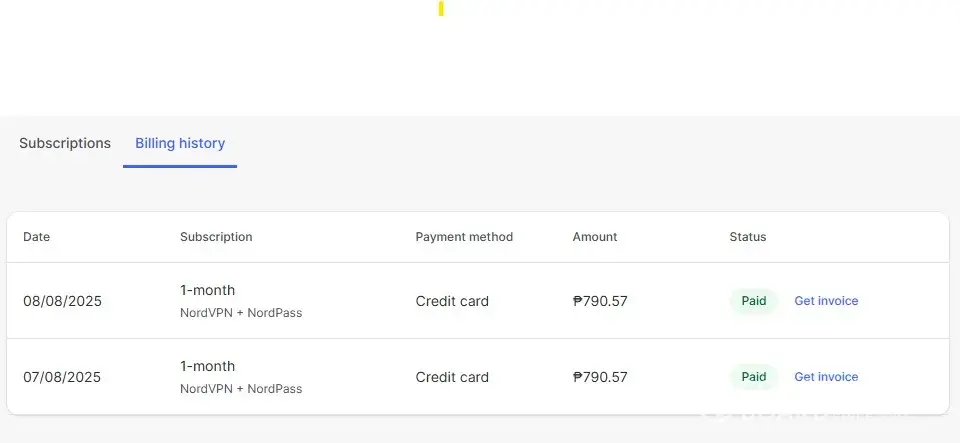The width and height of the screenshot is (960, 443).
Task: Click the Subscription column header
Action: click(x=216, y=237)
